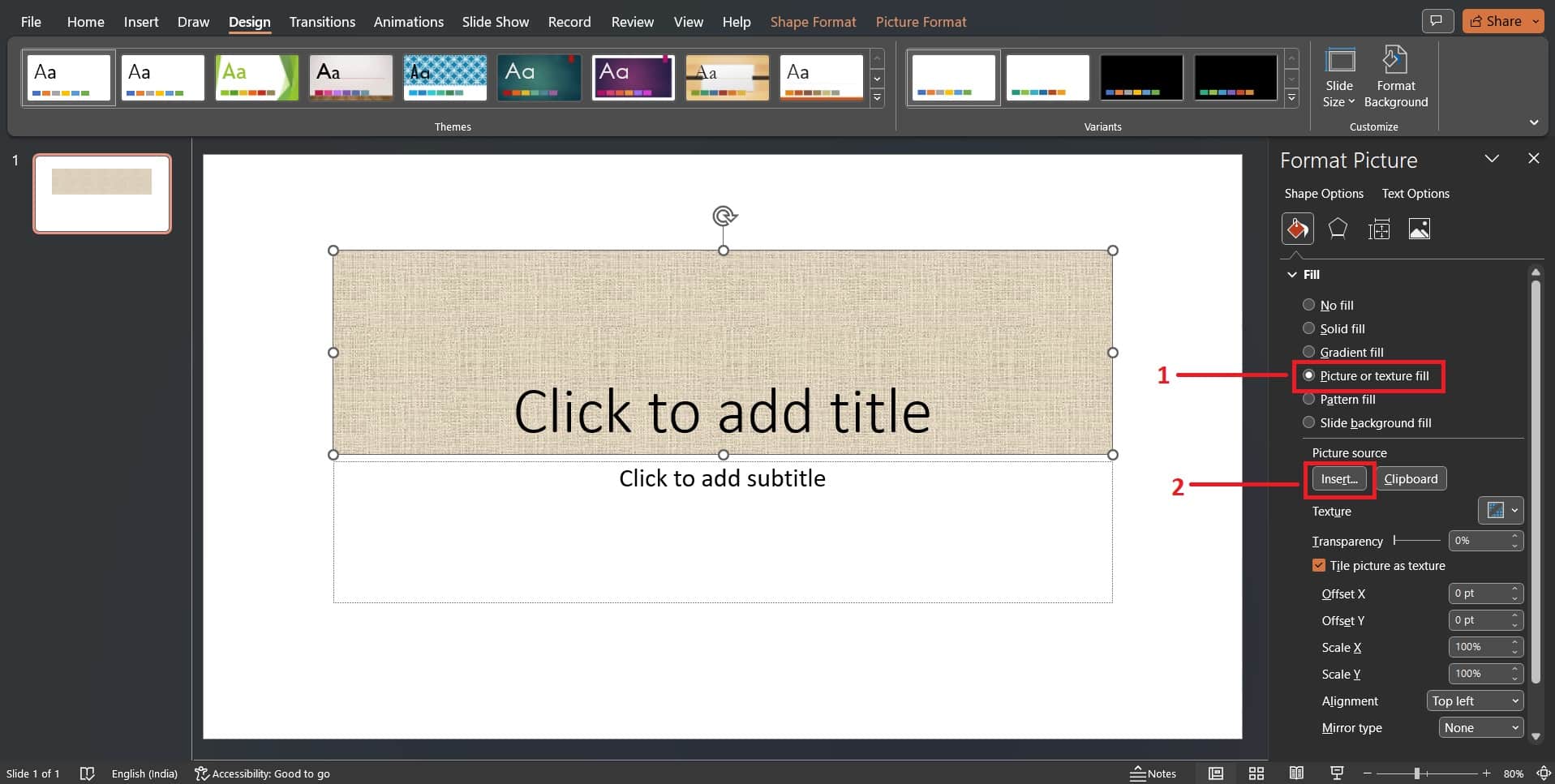The height and width of the screenshot is (784, 1555).
Task: Open the Effects options icon
Action: [x=1338, y=229]
